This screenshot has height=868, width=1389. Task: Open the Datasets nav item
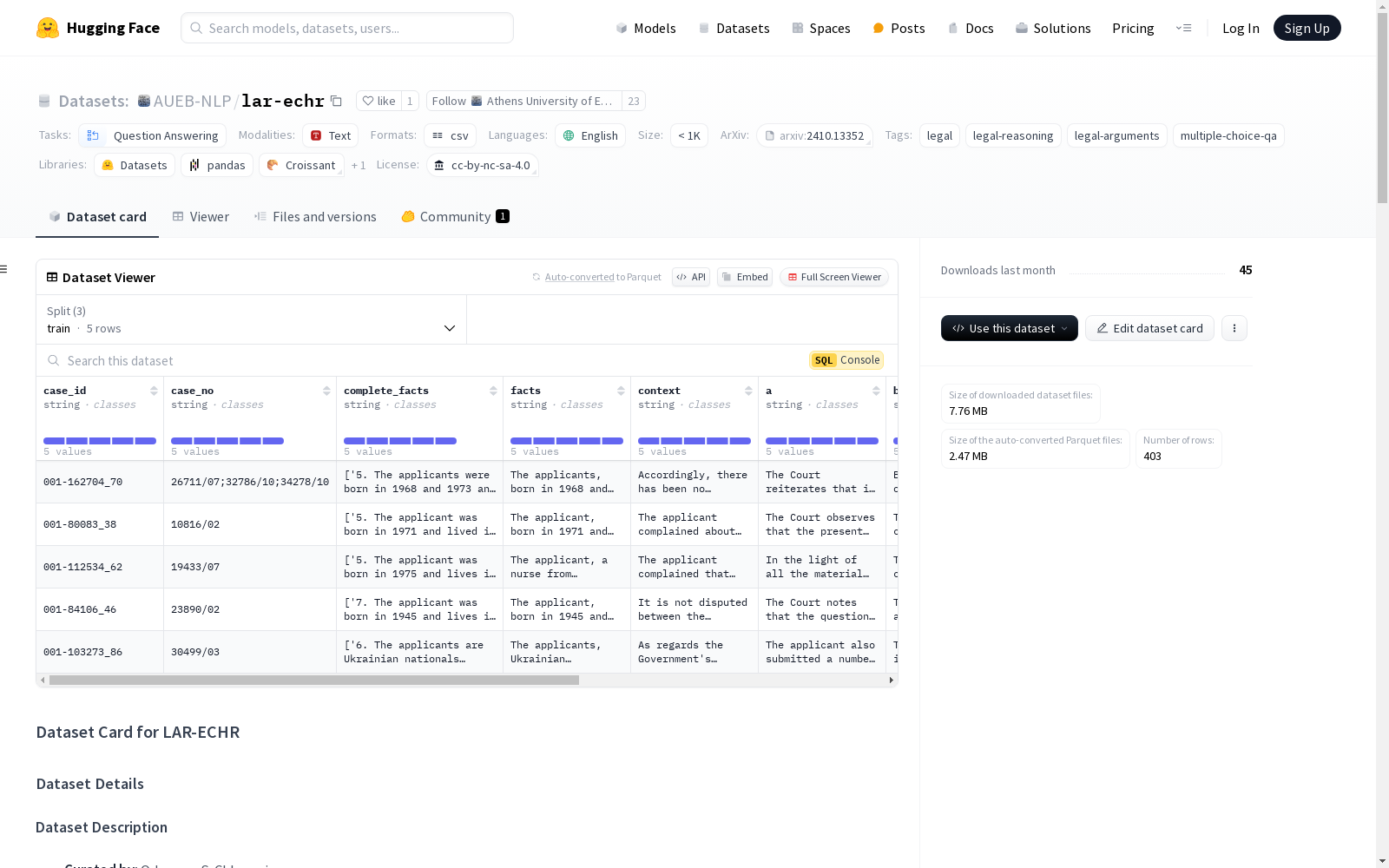[x=734, y=28]
